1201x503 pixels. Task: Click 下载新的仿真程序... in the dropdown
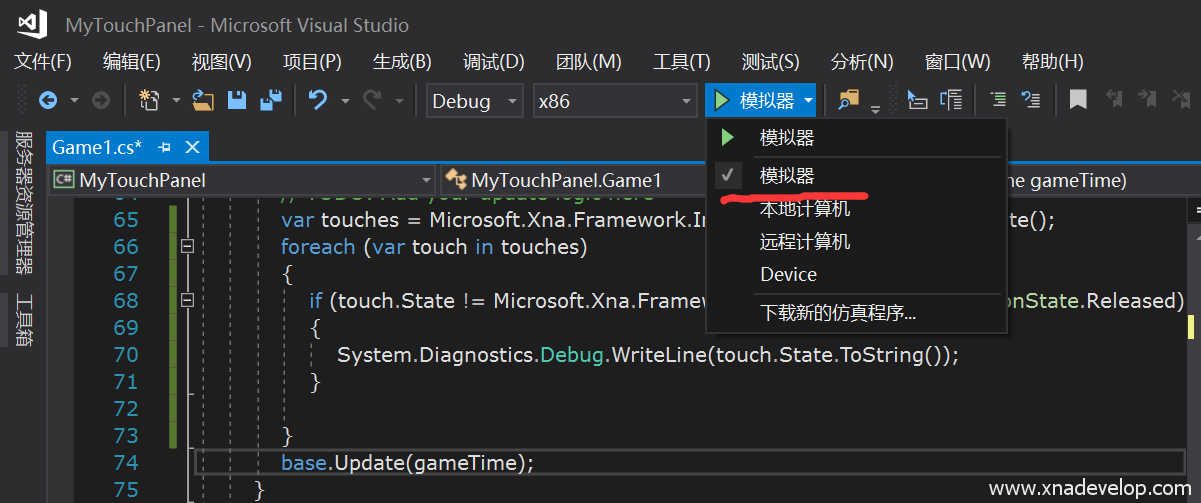click(x=837, y=313)
